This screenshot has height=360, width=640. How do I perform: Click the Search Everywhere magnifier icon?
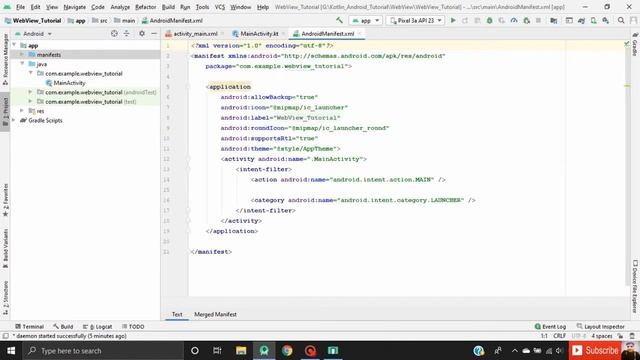tap(621, 20)
